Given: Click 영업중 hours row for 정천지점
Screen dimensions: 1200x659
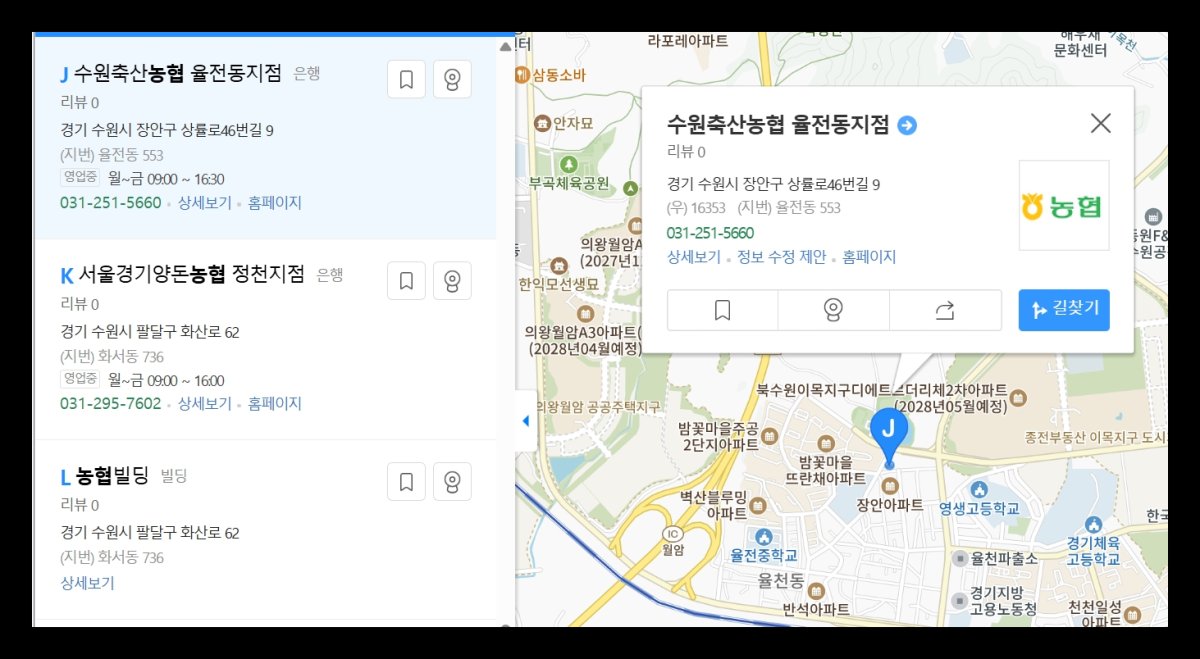Looking at the screenshot, I should tap(142, 379).
